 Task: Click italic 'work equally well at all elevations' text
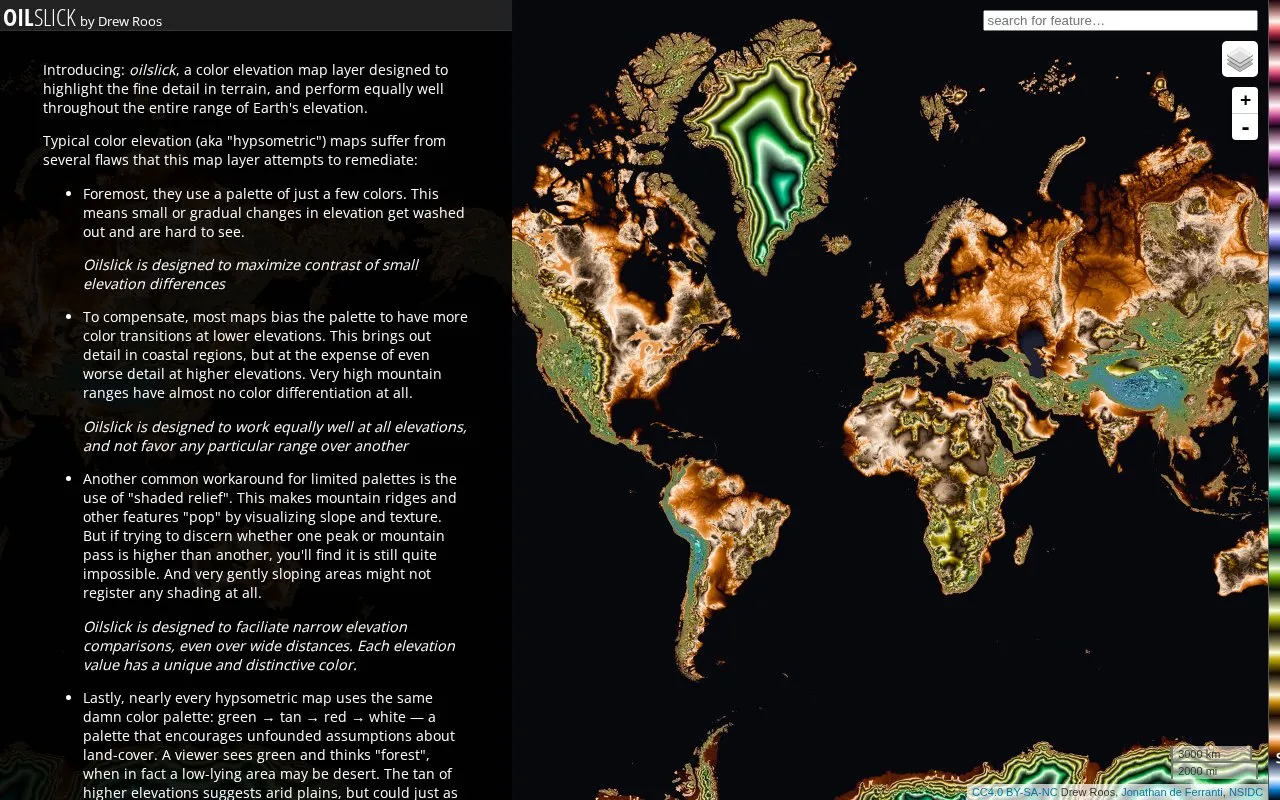click(x=275, y=436)
